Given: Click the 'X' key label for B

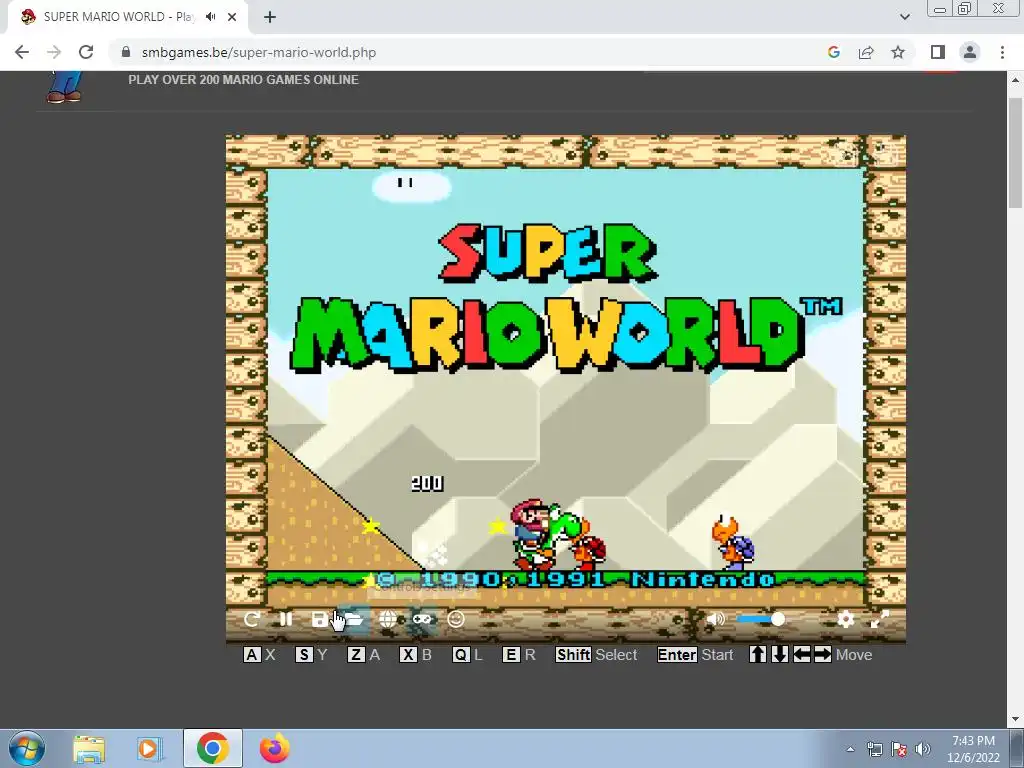Looking at the screenshot, I should pyautogui.click(x=408, y=654).
